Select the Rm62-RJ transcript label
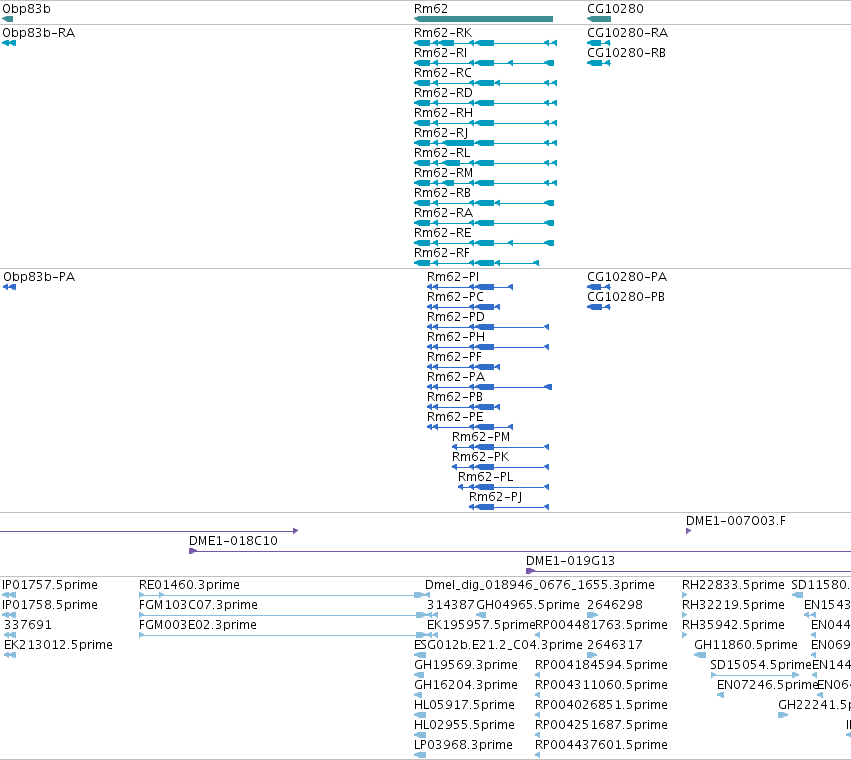The width and height of the screenshot is (851, 760). click(x=441, y=133)
